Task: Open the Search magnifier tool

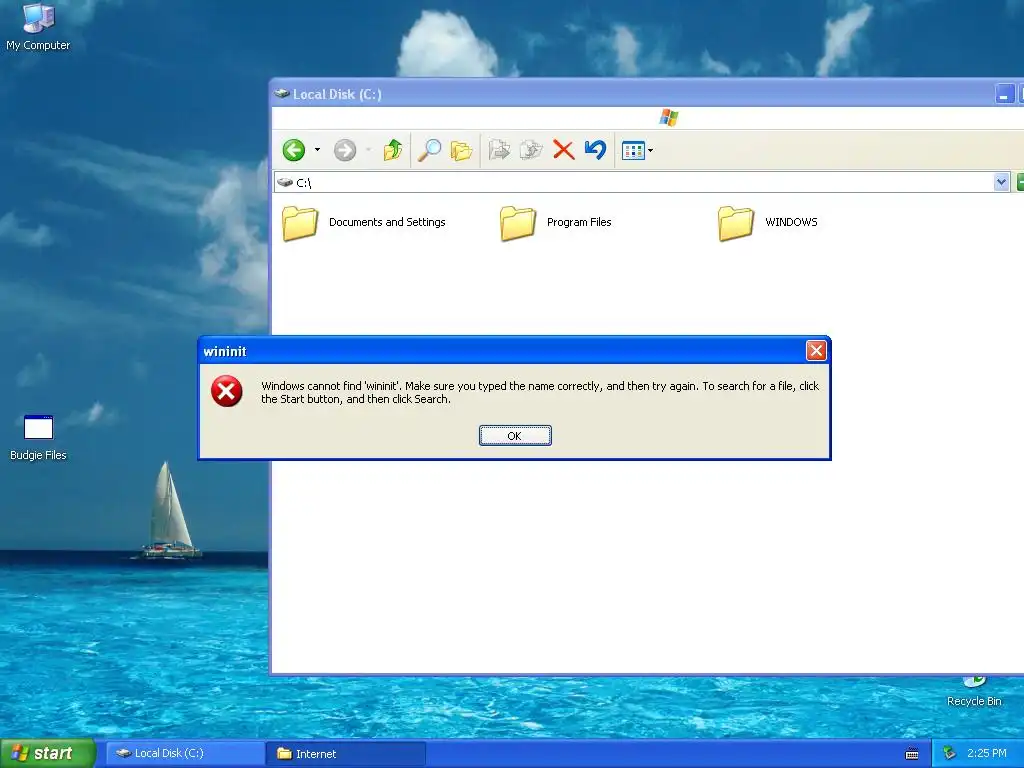Action: (429, 150)
